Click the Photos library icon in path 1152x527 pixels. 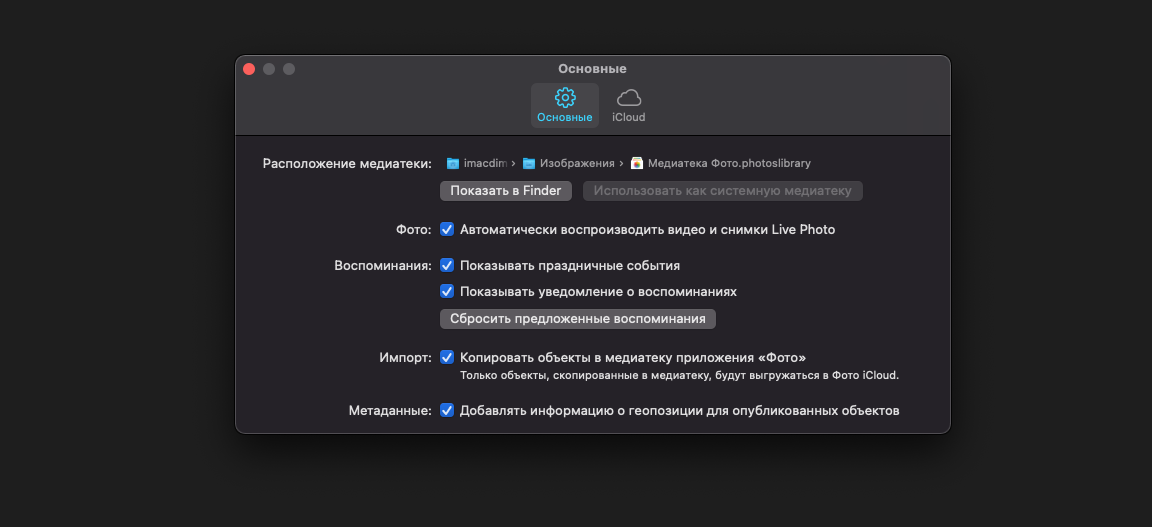click(637, 163)
